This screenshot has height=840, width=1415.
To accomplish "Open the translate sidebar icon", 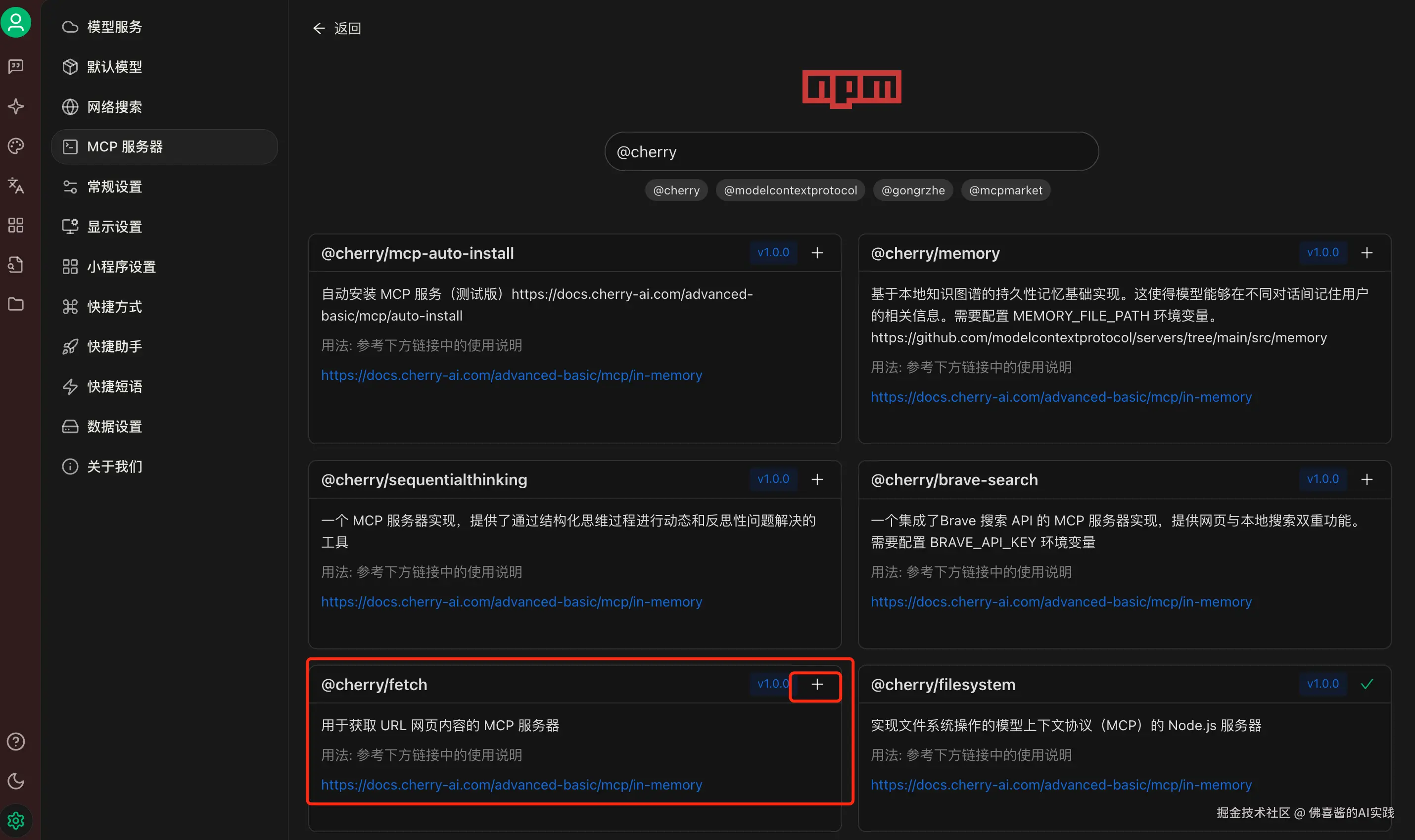I will [16, 186].
